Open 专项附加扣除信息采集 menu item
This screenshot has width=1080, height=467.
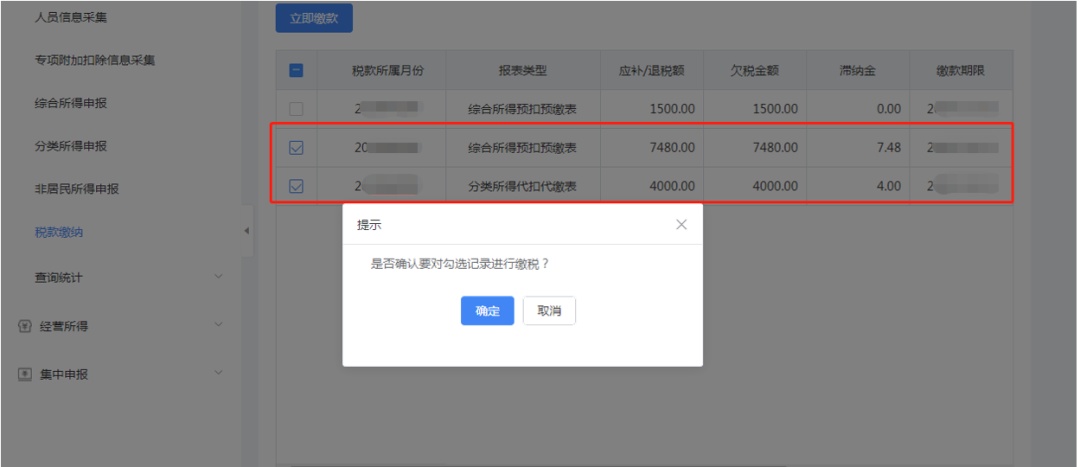pyautogui.click(x=95, y=61)
